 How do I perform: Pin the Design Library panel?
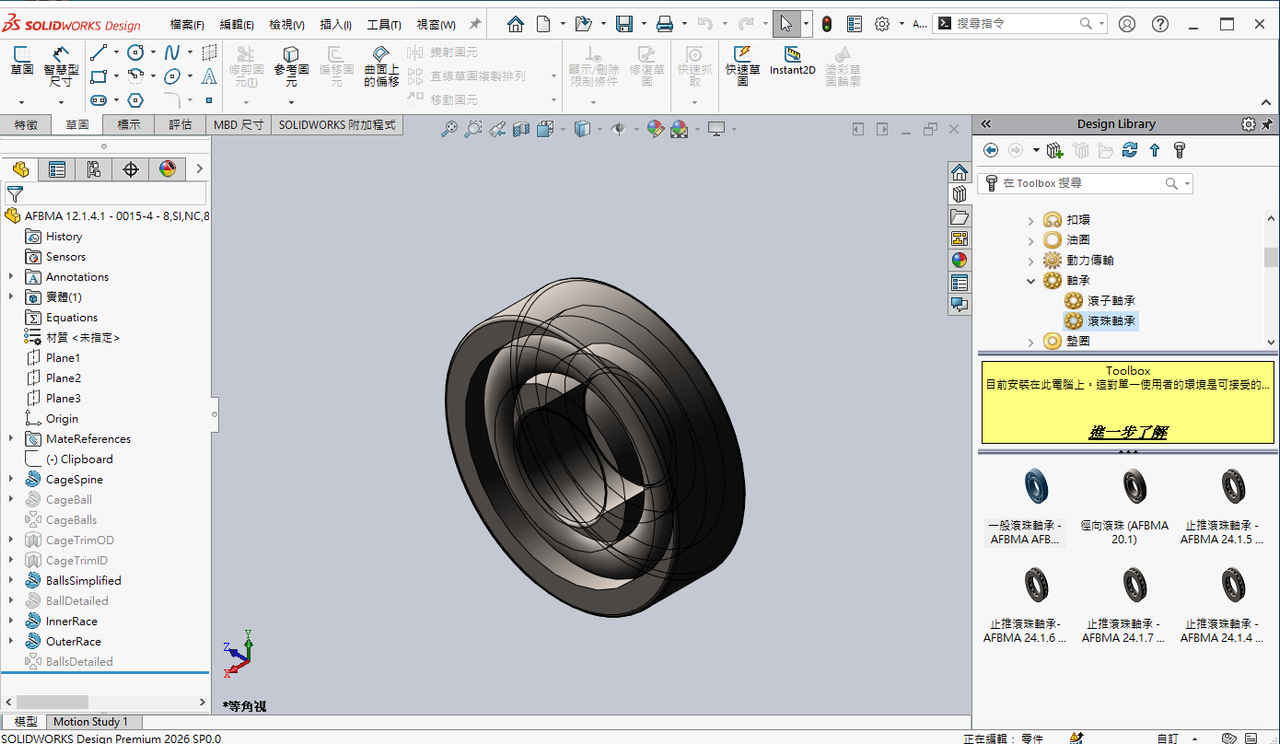pos(1268,124)
